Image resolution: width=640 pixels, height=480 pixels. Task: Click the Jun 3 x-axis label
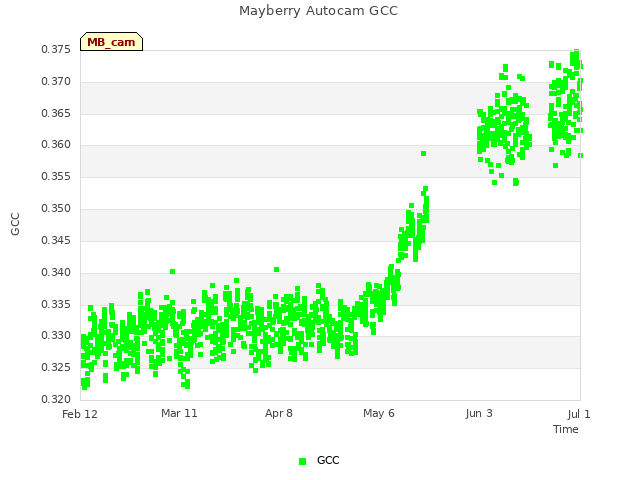(x=479, y=413)
